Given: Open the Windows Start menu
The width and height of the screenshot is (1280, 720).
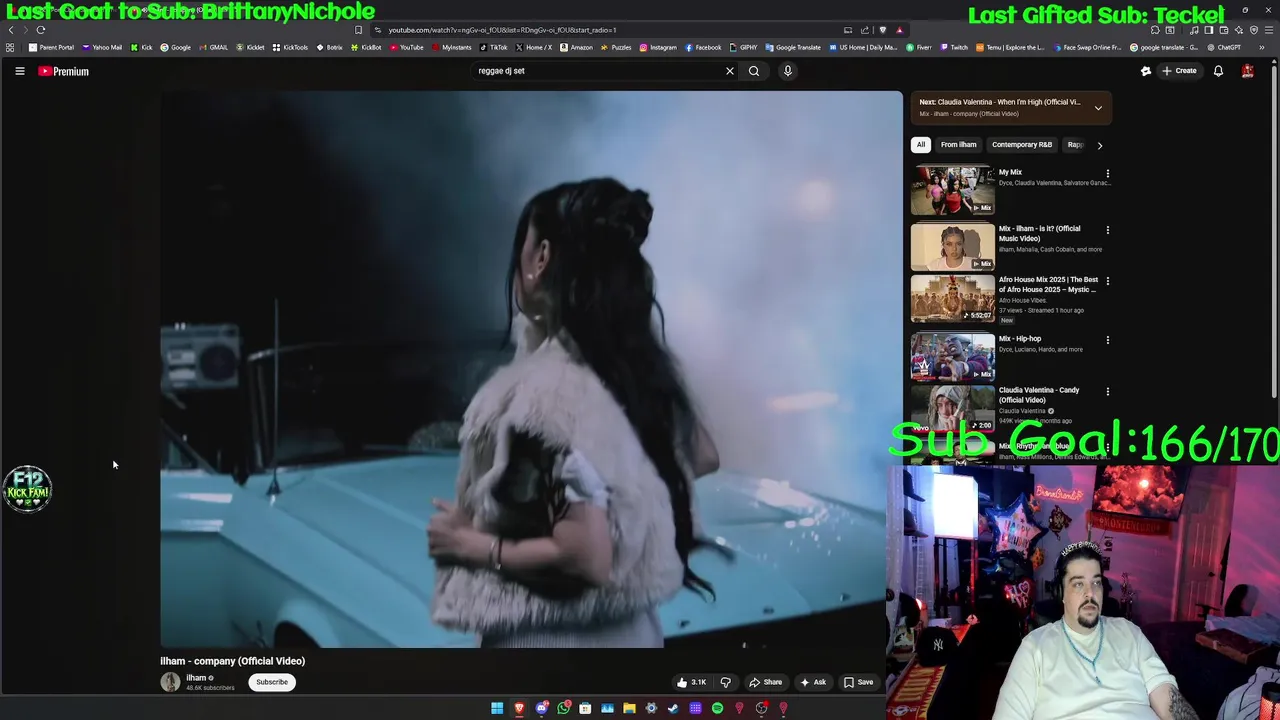Looking at the screenshot, I should 497,708.
